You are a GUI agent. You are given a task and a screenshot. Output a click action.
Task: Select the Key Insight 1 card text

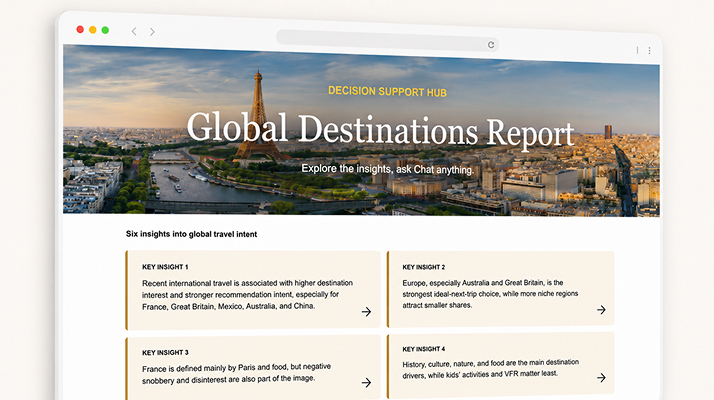click(x=247, y=294)
